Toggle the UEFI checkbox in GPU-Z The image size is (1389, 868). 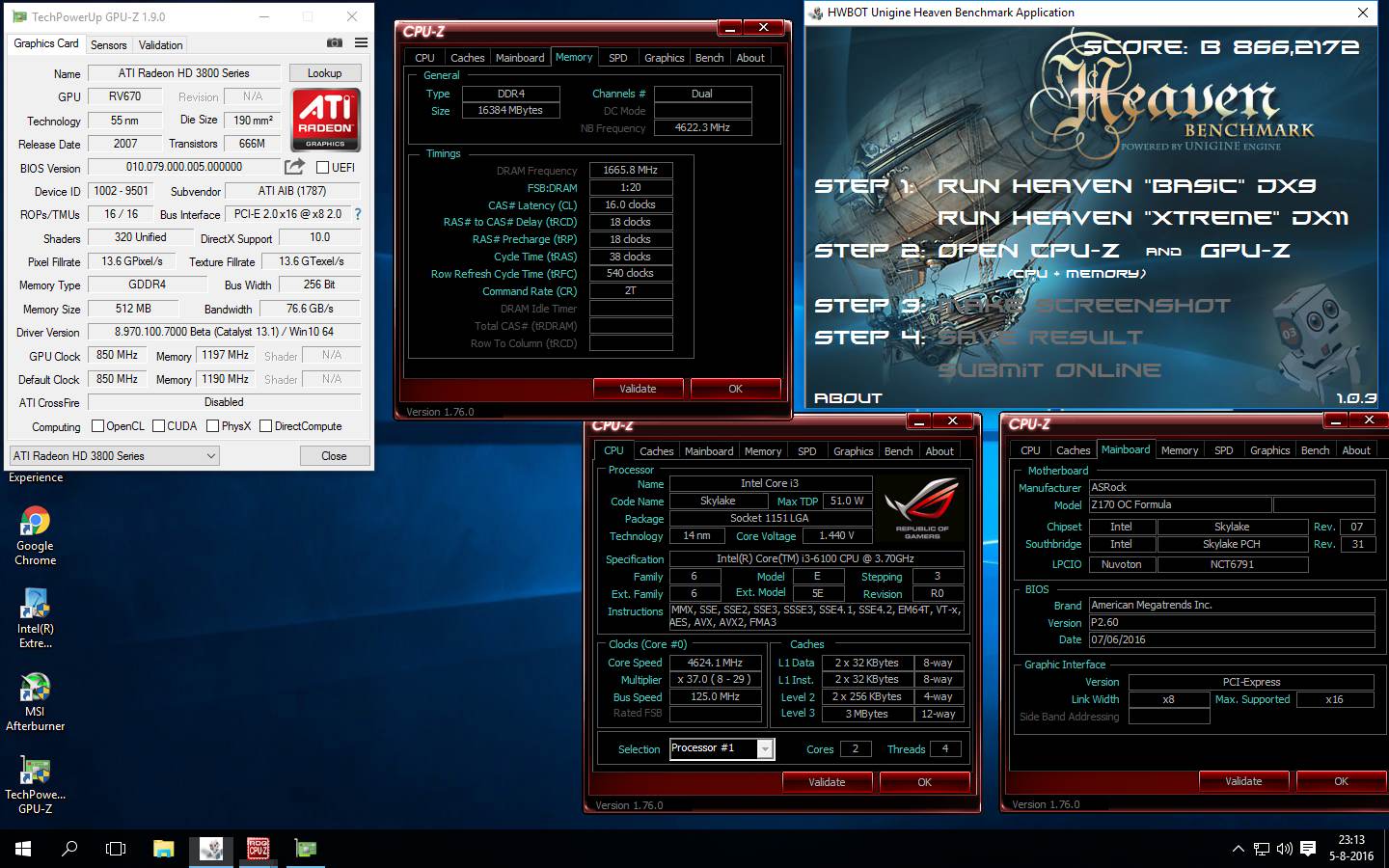click(323, 167)
